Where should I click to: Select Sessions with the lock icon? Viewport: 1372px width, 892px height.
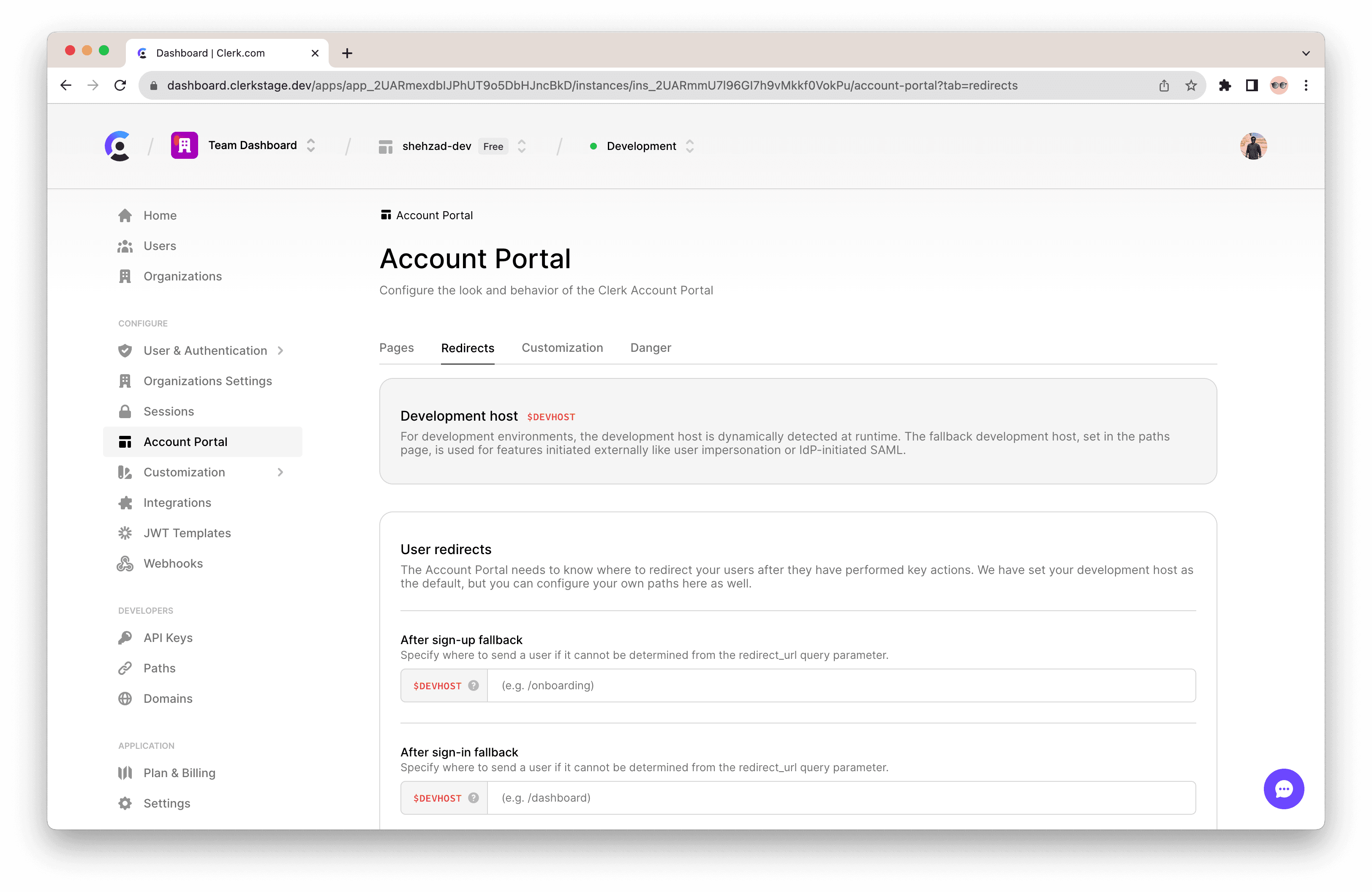coord(168,411)
